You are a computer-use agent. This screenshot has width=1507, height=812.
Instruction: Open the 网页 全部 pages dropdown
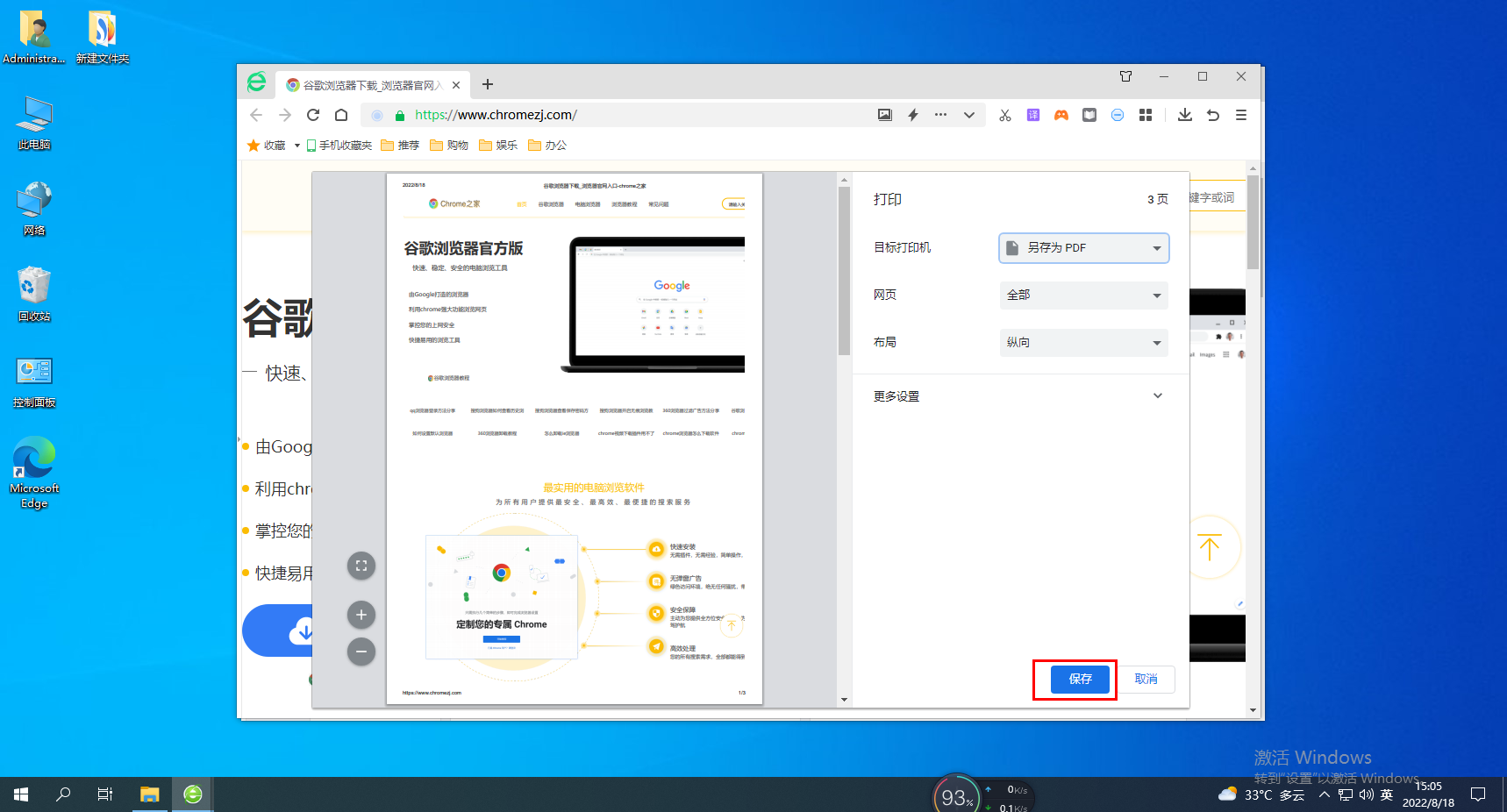pyautogui.click(x=1084, y=296)
